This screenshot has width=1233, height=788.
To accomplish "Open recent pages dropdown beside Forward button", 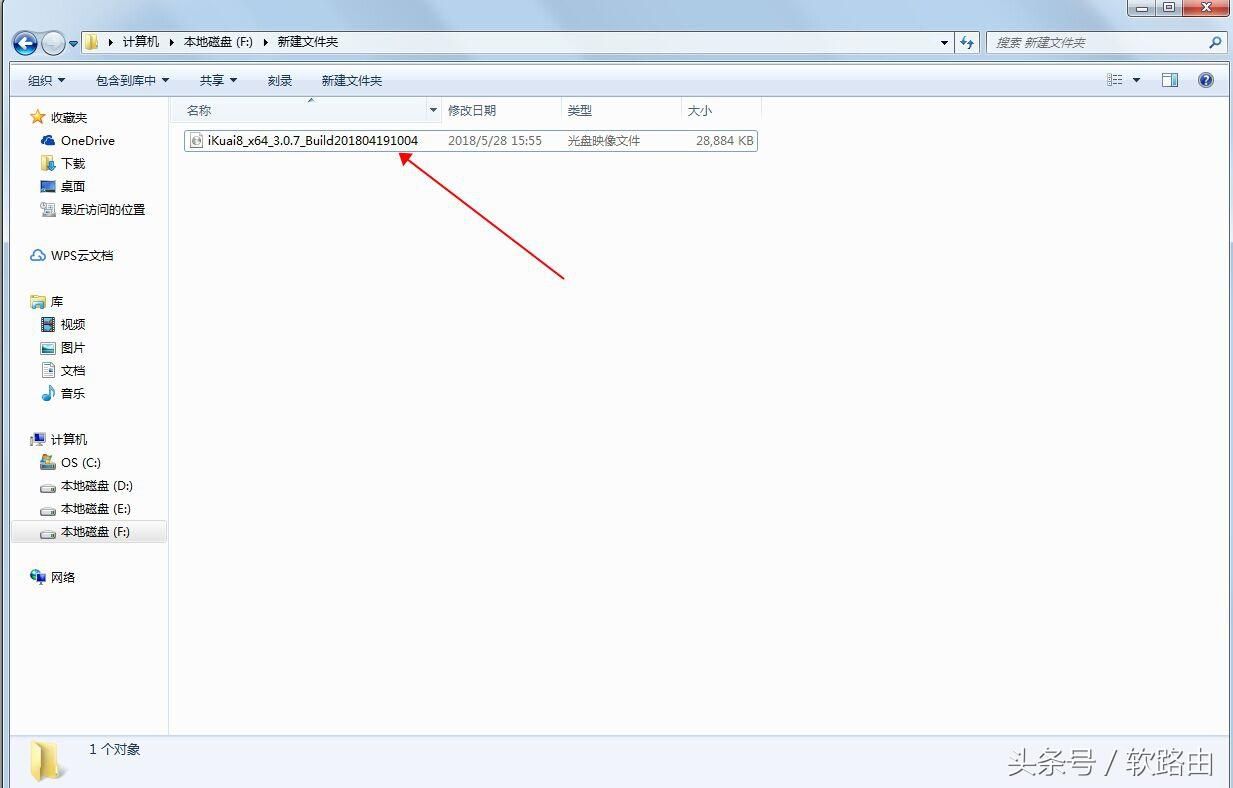I will (x=73, y=44).
